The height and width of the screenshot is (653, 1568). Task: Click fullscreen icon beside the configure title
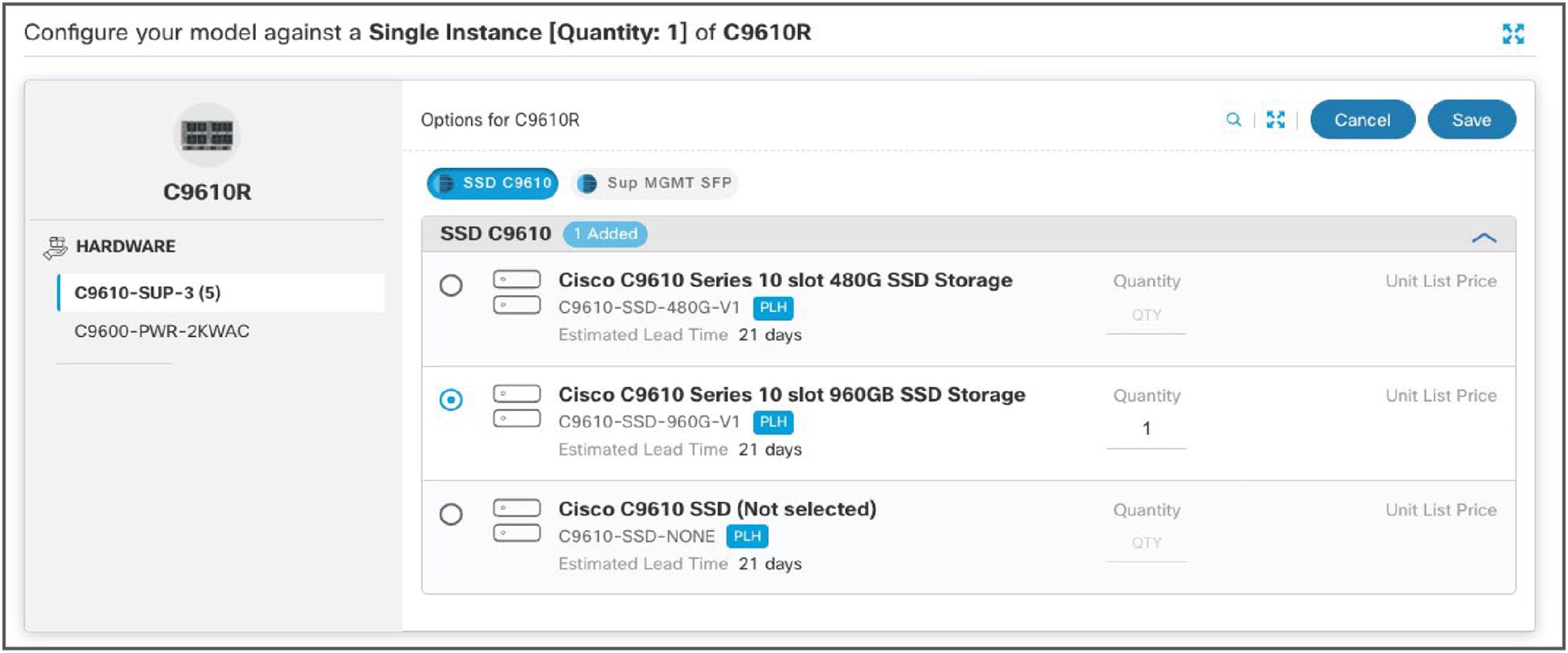pos(1512,33)
